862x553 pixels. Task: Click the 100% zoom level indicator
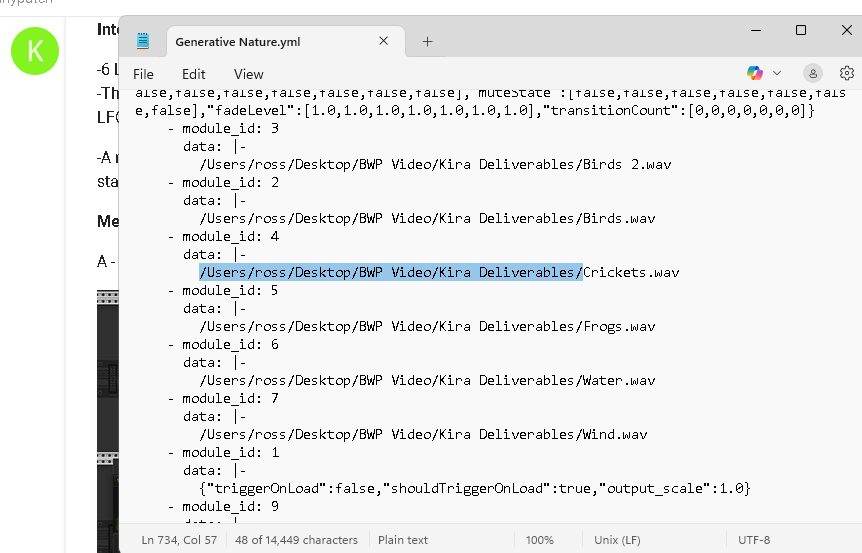point(539,540)
